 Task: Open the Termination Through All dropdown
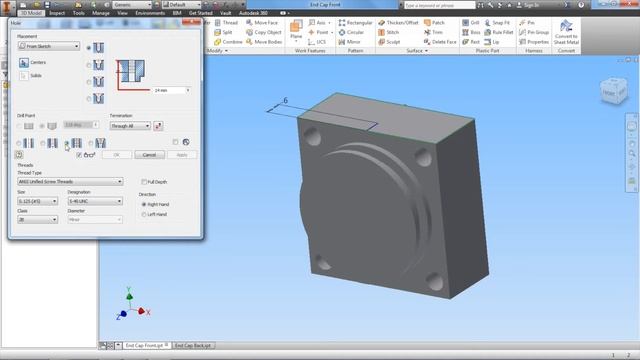pyautogui.click(x=130, y=126)
